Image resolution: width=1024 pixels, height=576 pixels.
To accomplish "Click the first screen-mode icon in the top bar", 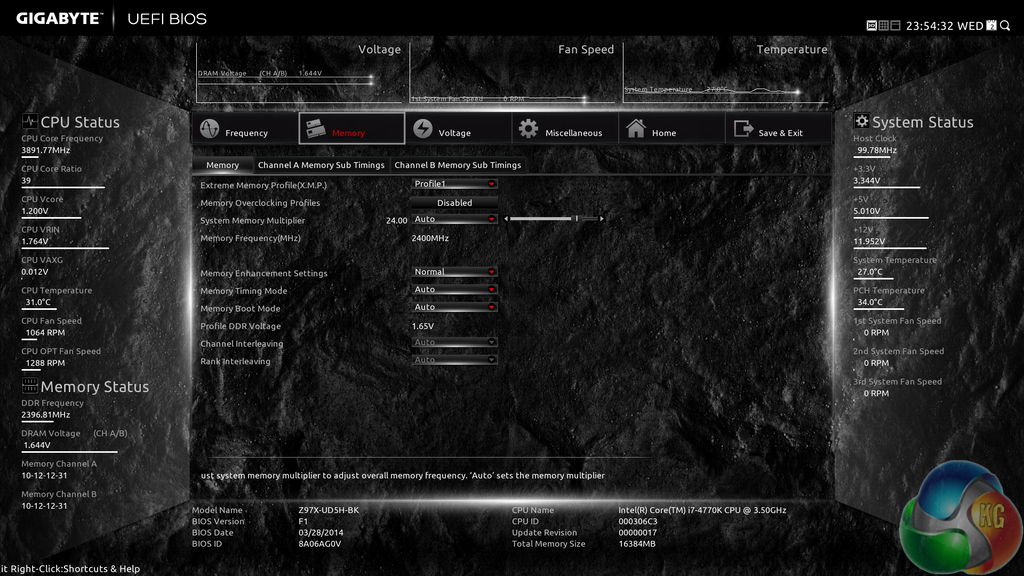I will 871,25.
